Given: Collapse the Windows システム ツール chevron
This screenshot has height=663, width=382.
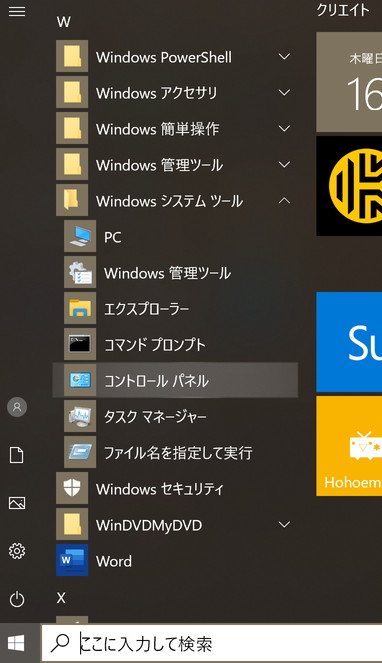Looking at the screenshot, I should (x=284, y=200).
